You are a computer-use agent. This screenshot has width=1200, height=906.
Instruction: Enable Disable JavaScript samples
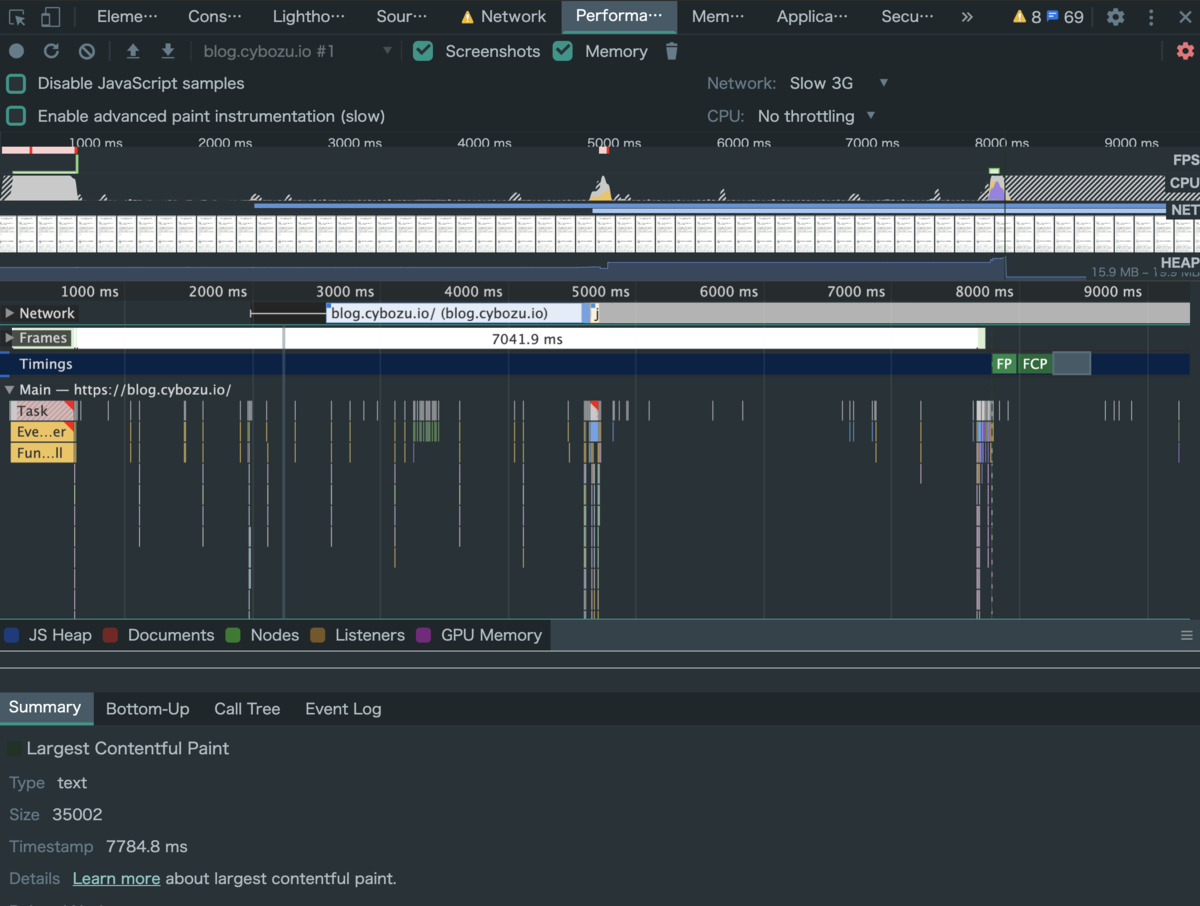pyautogui.click(x=15, y=84)
